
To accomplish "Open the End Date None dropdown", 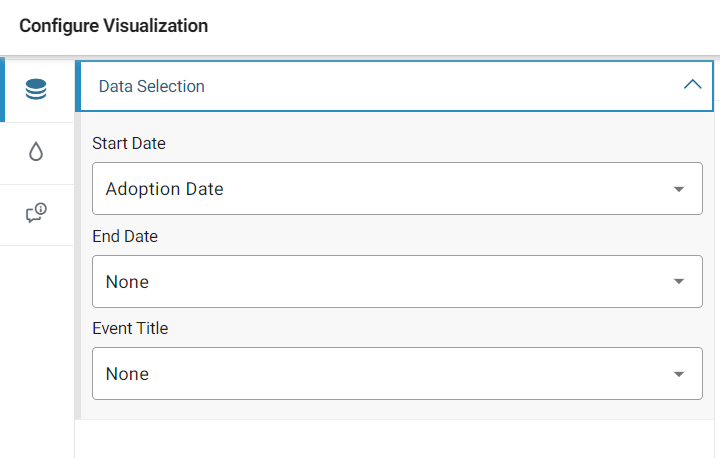I will 397,281.
